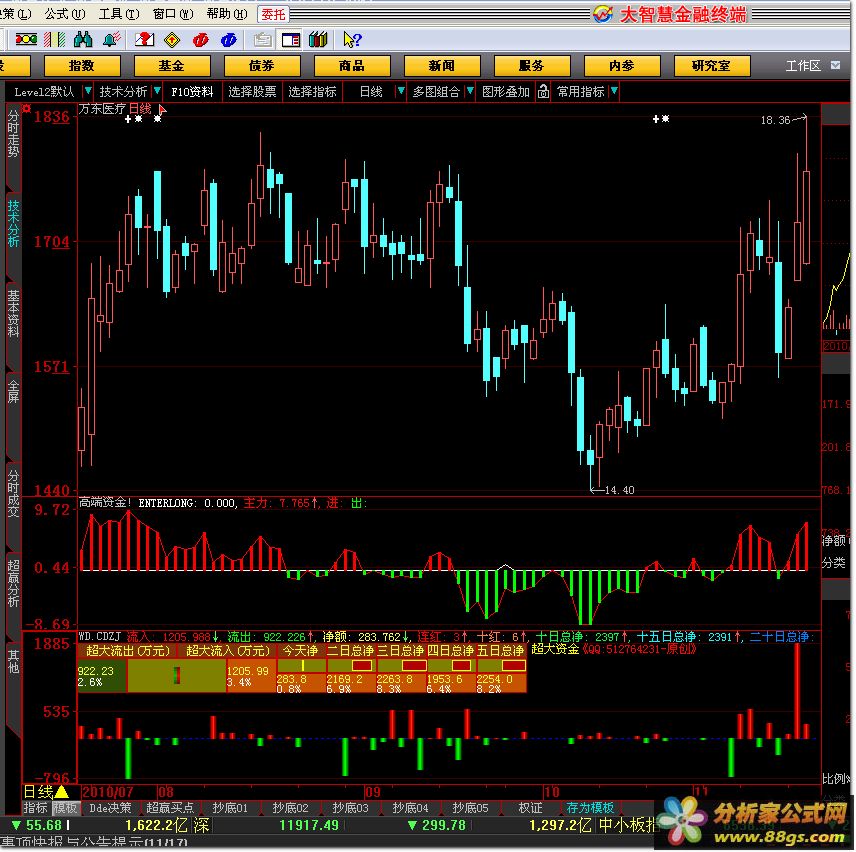Click the 11917.49 index value
The image size is (856, 852).
309,825
